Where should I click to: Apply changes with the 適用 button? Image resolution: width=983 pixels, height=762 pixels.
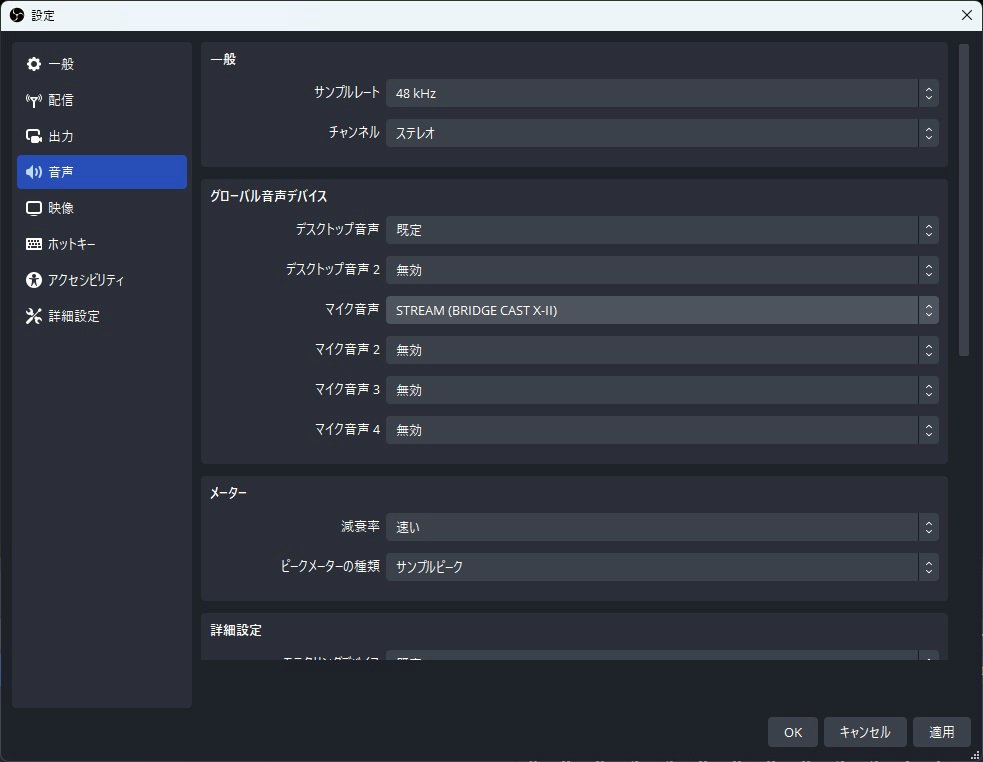click(x=941, y=732)
